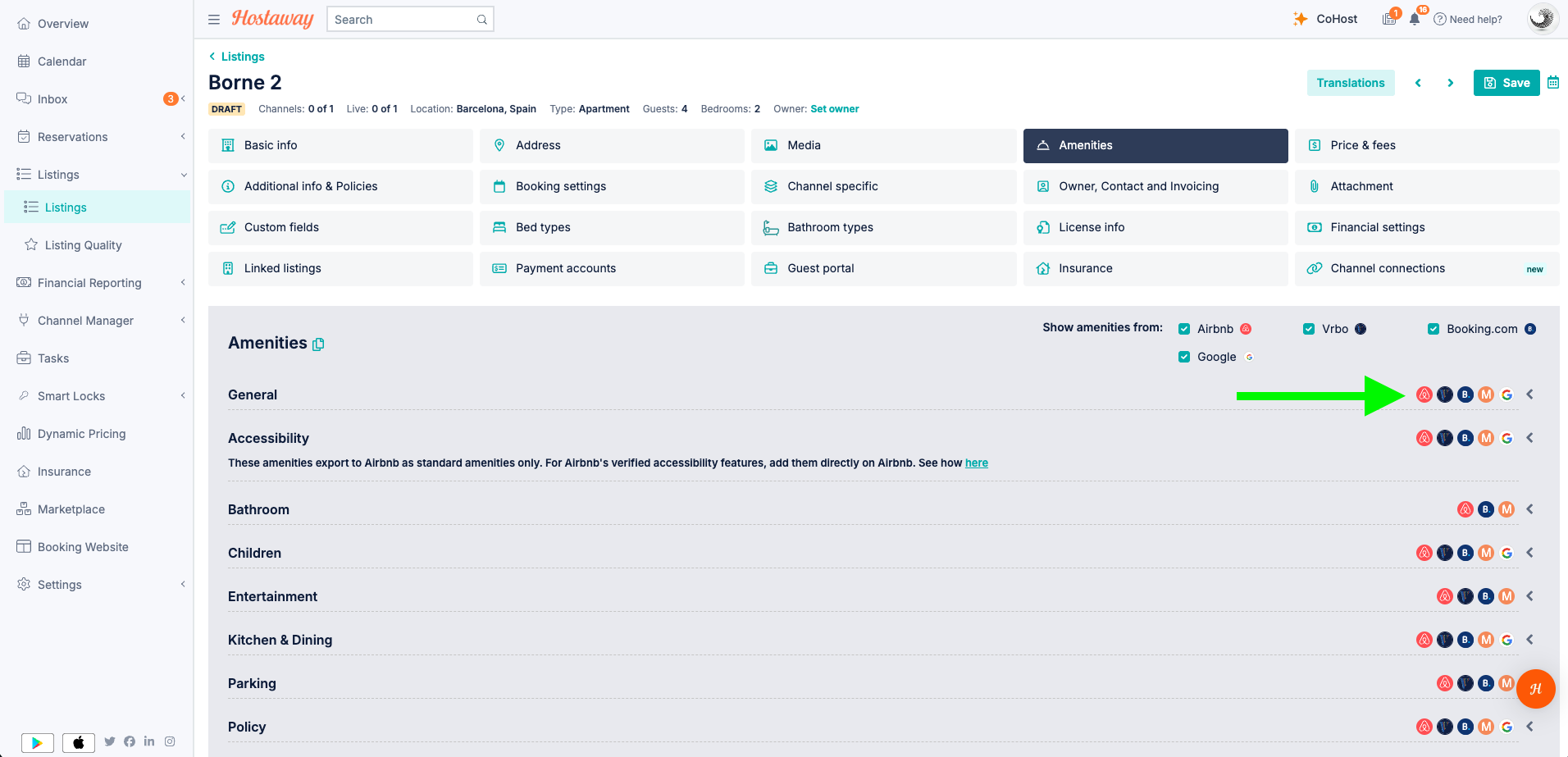The height and width of the screenshot is (757, 1568).
Task: Click the orange Hostaway chat bubble
Action: click(x=1535, y=689)
